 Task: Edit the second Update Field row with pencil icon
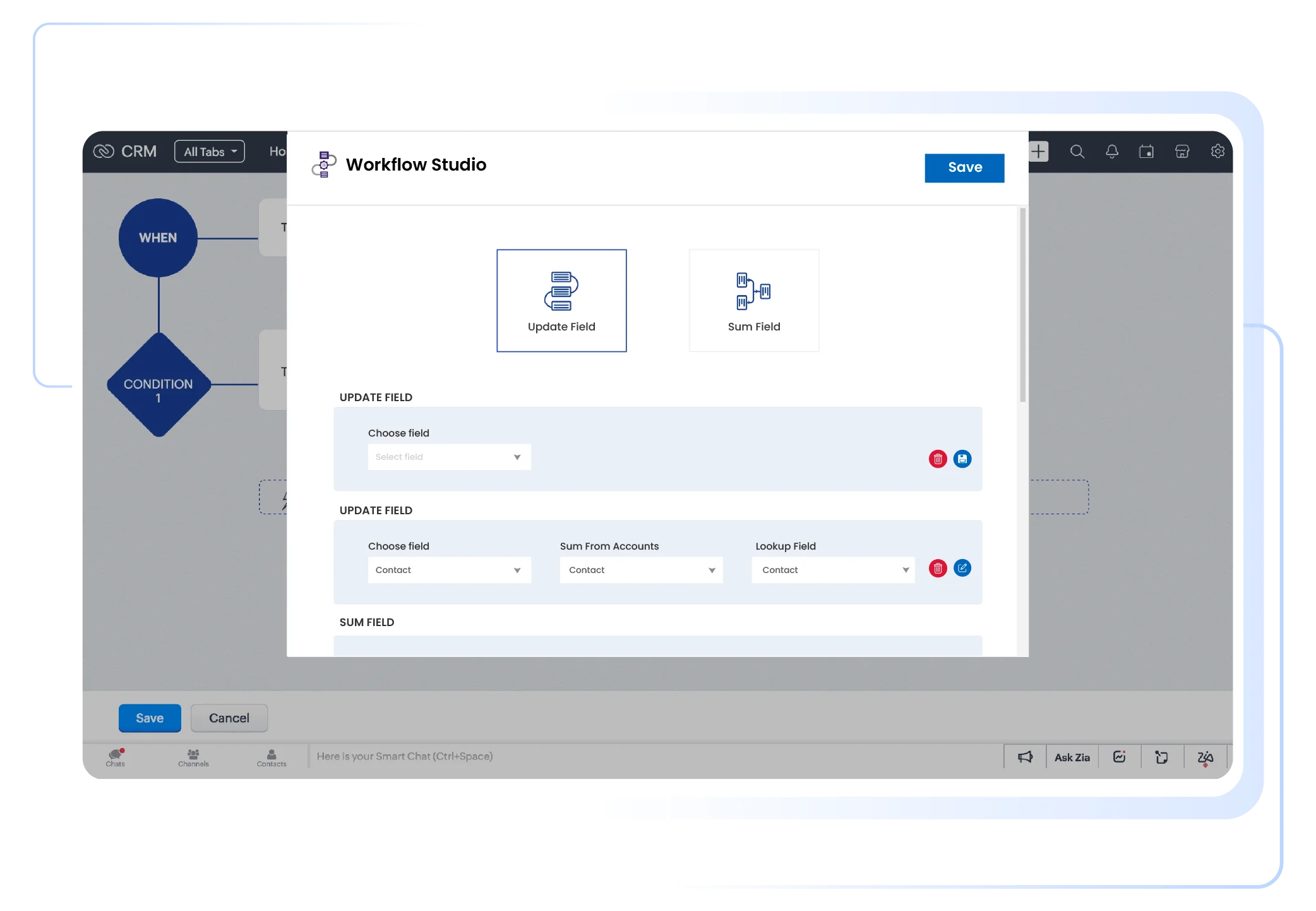pos(962,568)
